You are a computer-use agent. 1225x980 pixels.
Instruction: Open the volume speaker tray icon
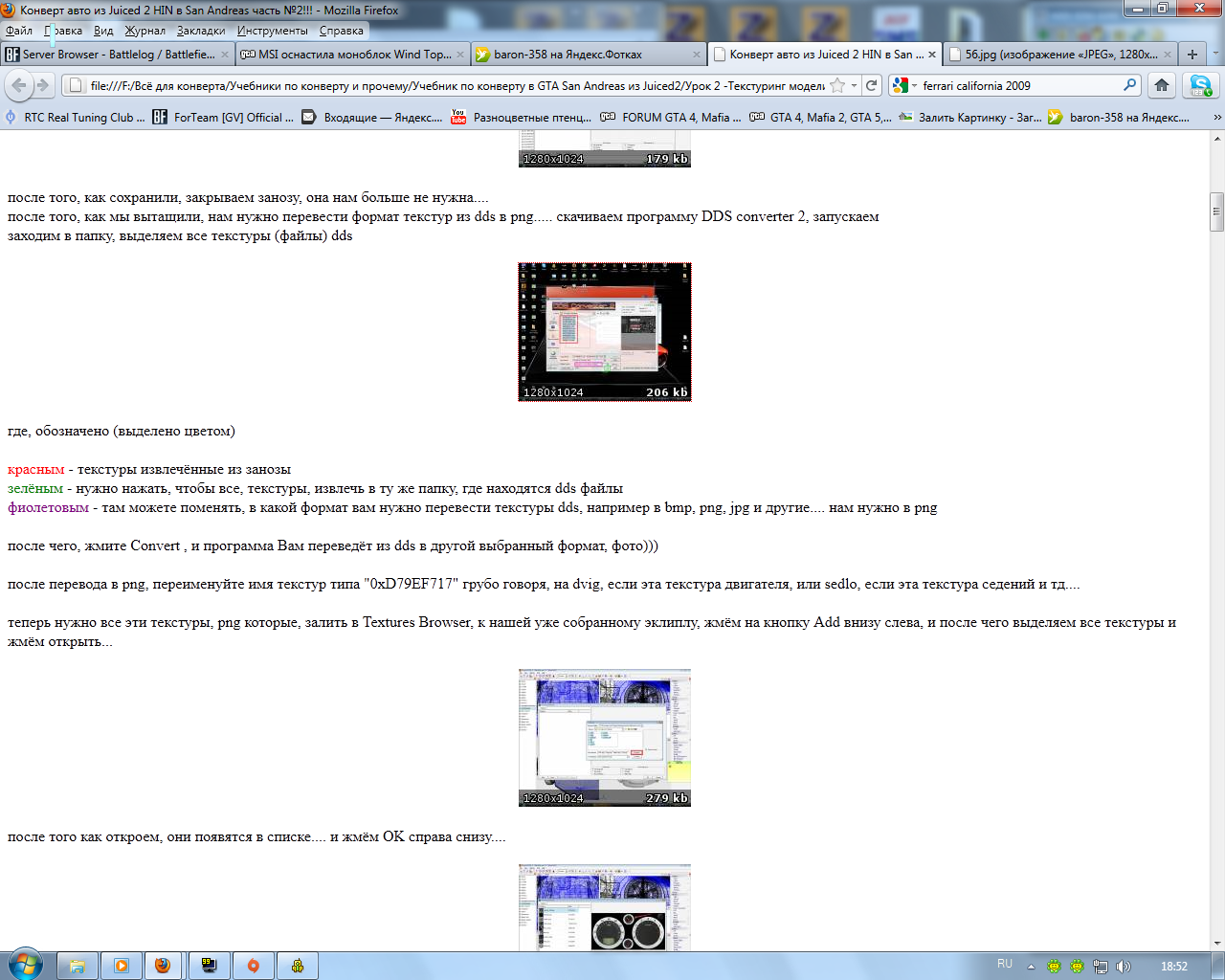coord(1124,967)
